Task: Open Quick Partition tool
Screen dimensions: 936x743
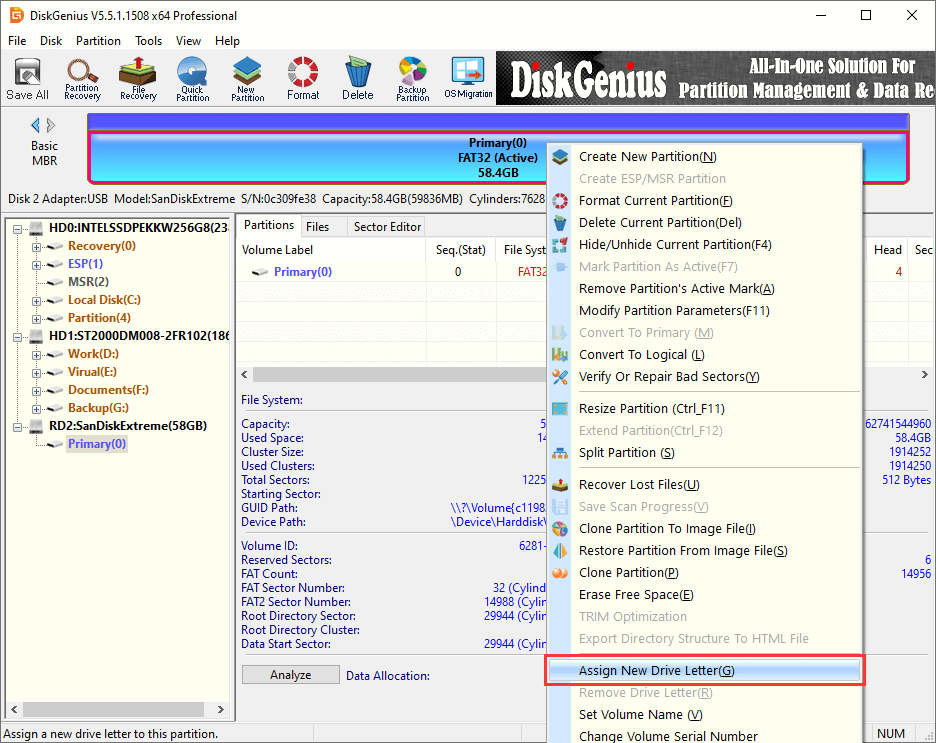Action: (x=193, y=78)
